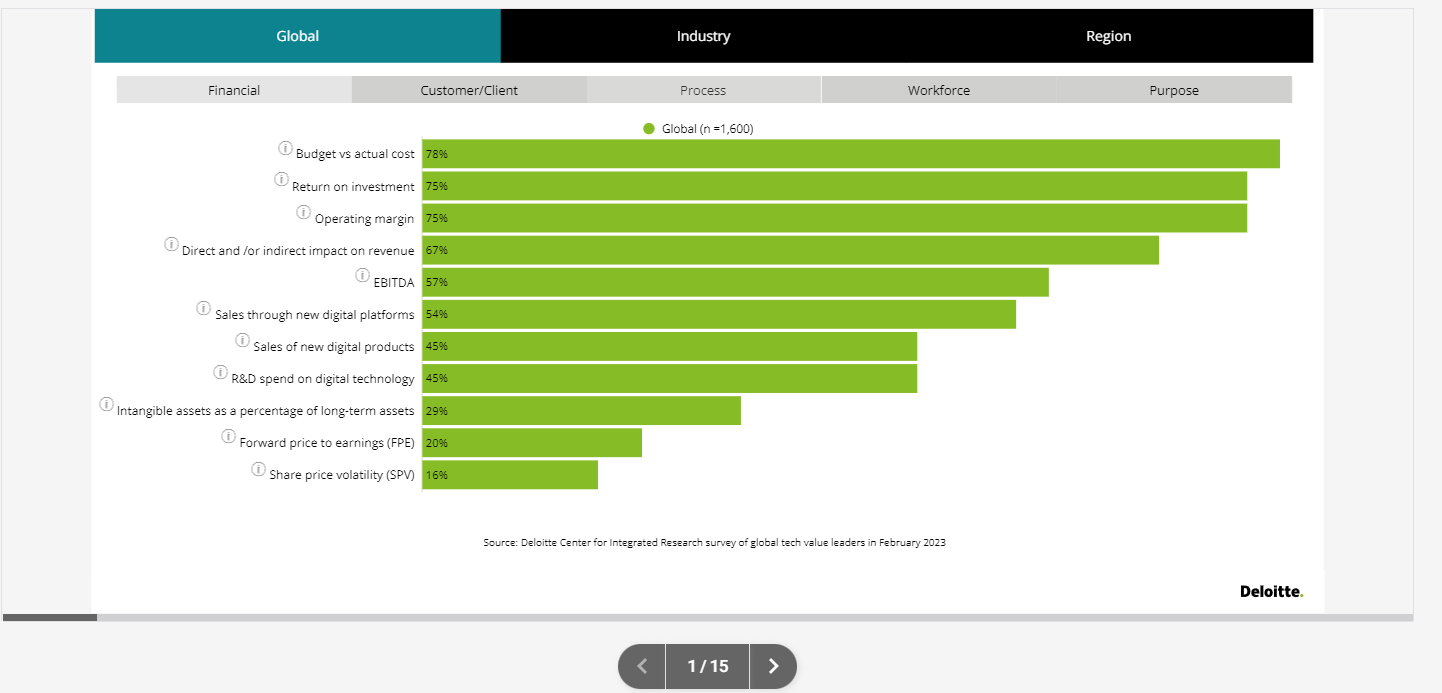Click the 1 / 15 page indicator

[x=707, y=666]
